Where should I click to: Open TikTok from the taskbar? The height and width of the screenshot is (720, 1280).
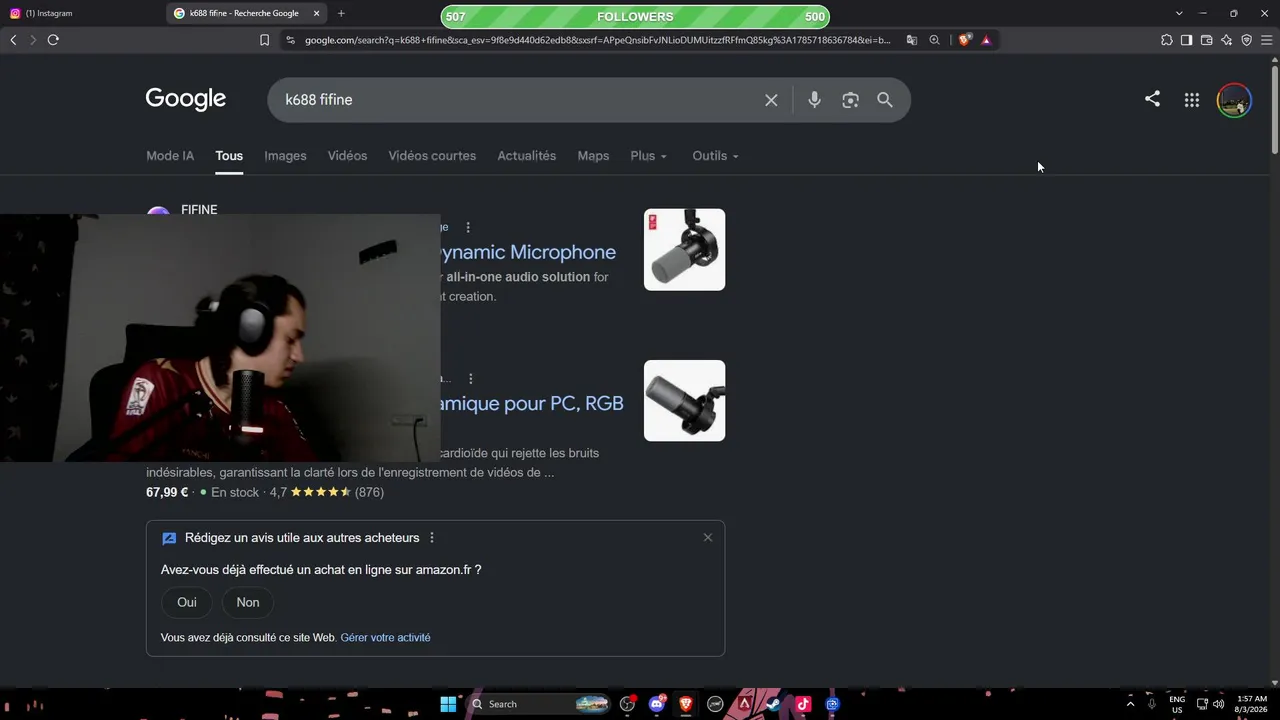[803, 704]
